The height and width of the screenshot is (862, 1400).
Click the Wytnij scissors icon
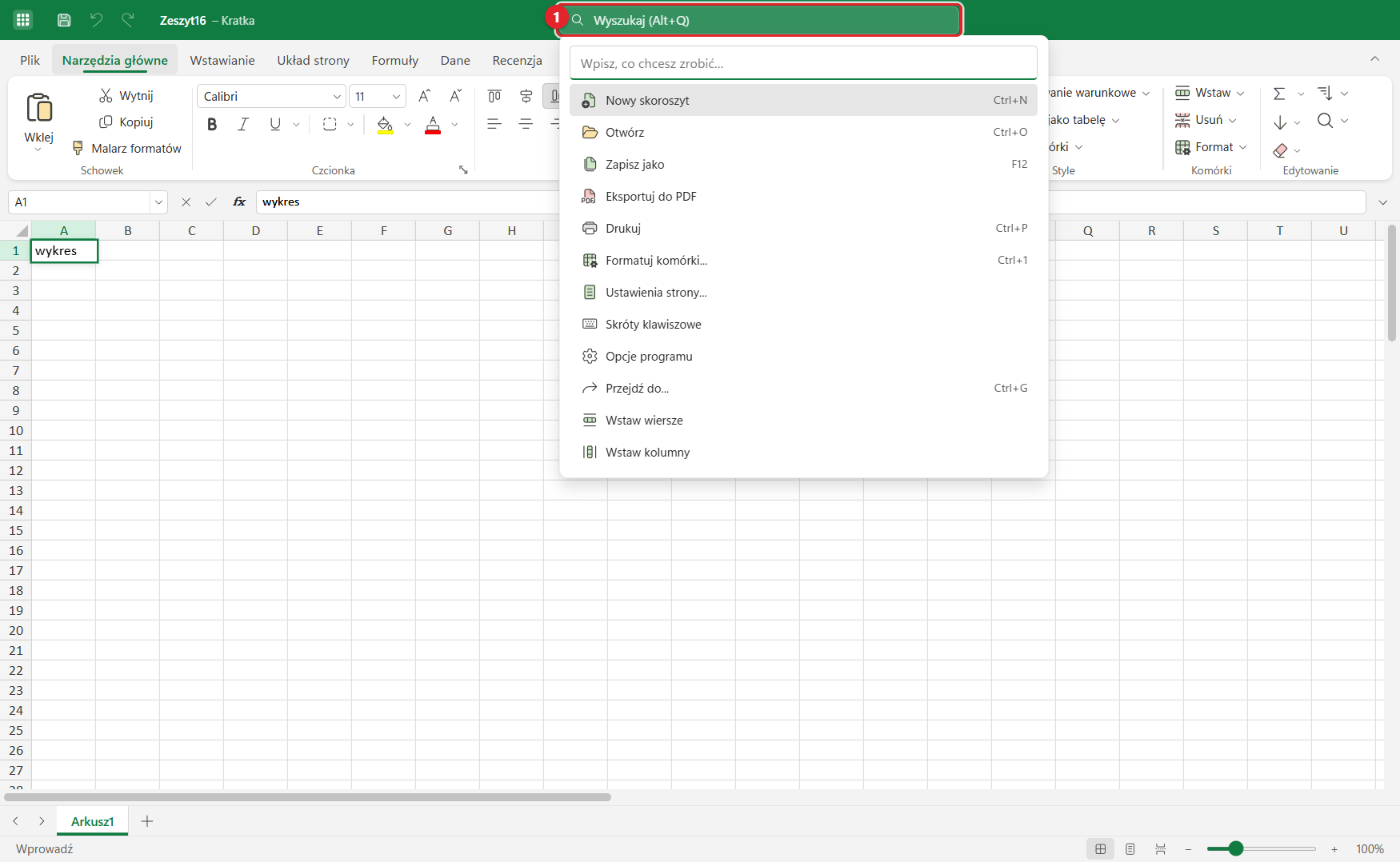point(106,95)
